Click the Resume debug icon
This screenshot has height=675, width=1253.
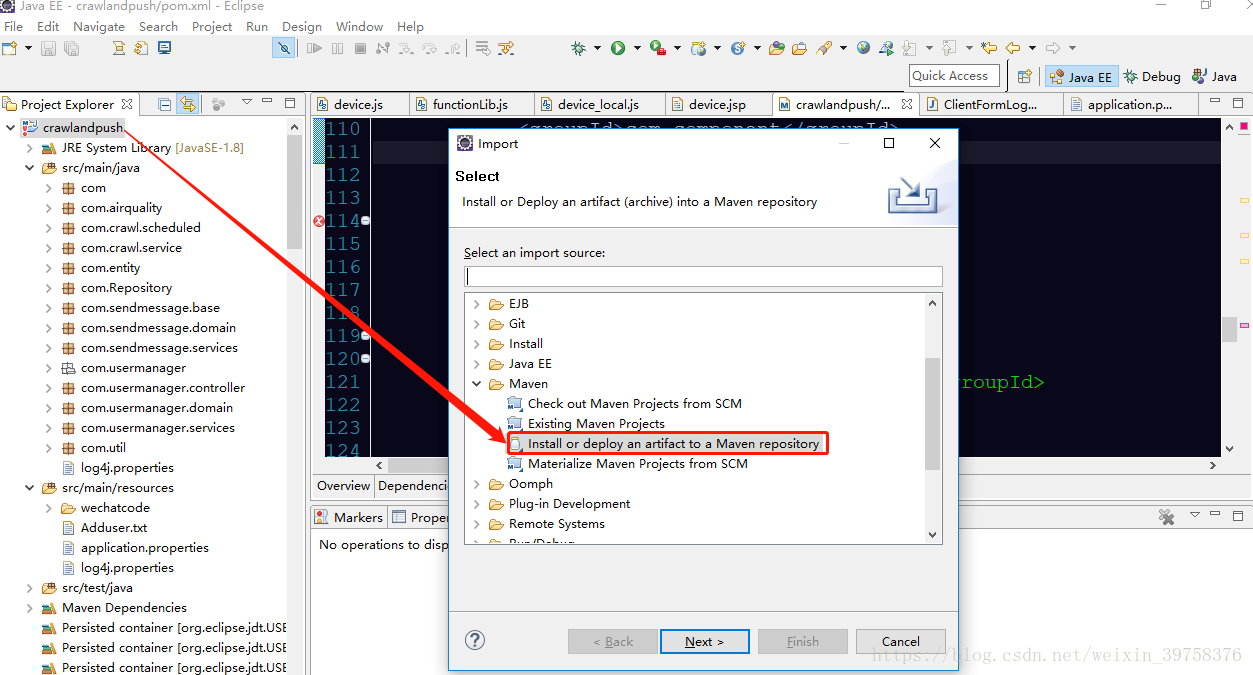pos(314,48)
